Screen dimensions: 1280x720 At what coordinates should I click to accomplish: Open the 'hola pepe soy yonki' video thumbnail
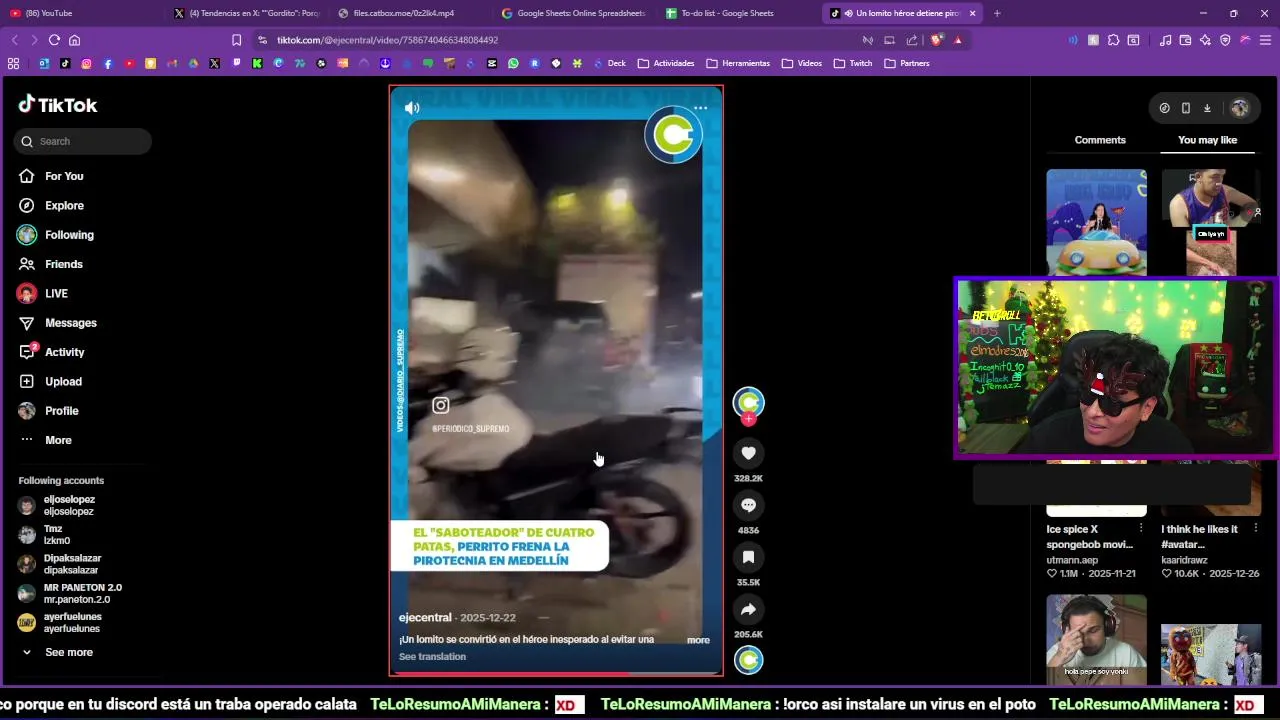click(1096, 638)
